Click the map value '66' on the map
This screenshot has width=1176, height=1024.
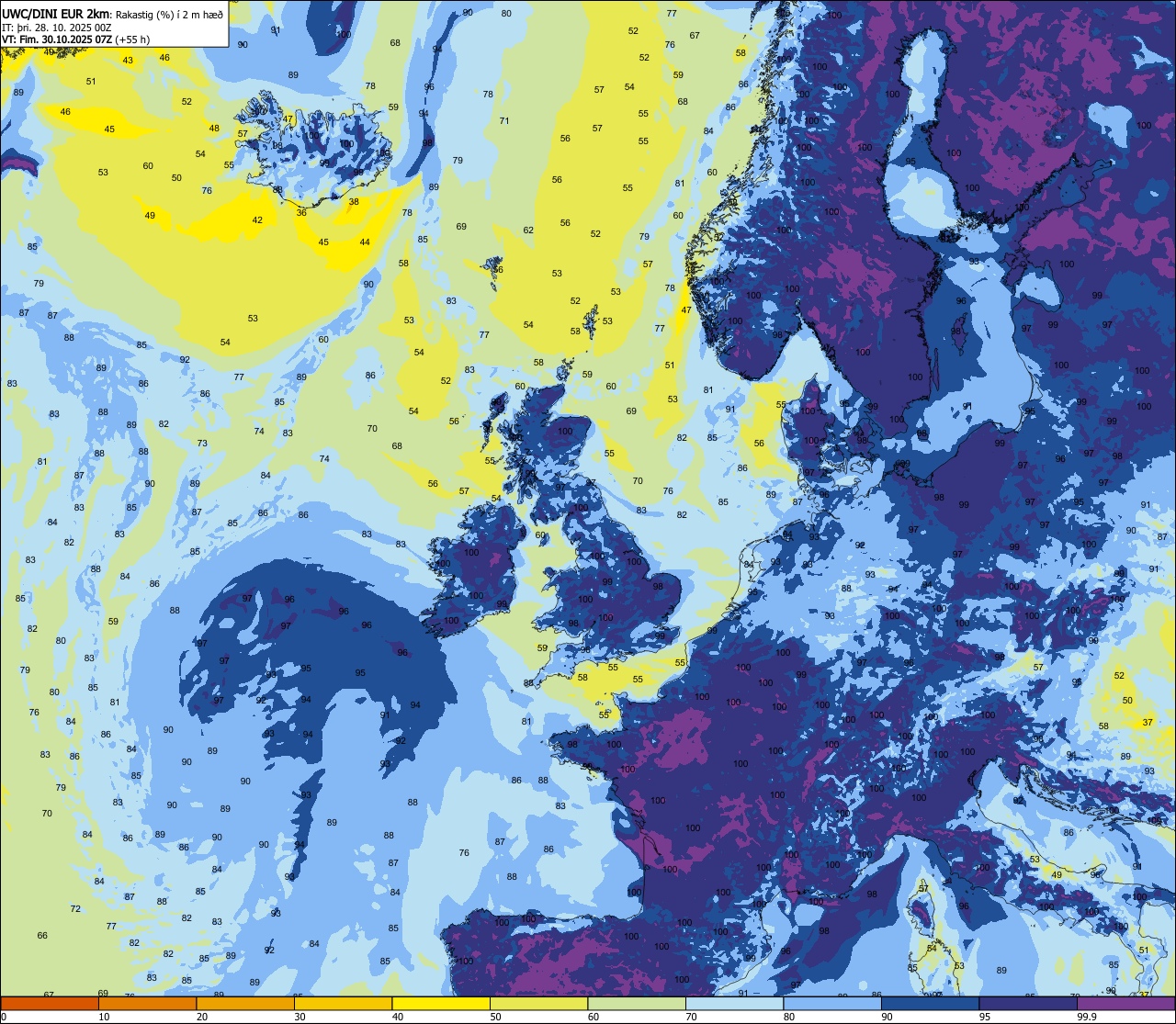pos(42,936)
